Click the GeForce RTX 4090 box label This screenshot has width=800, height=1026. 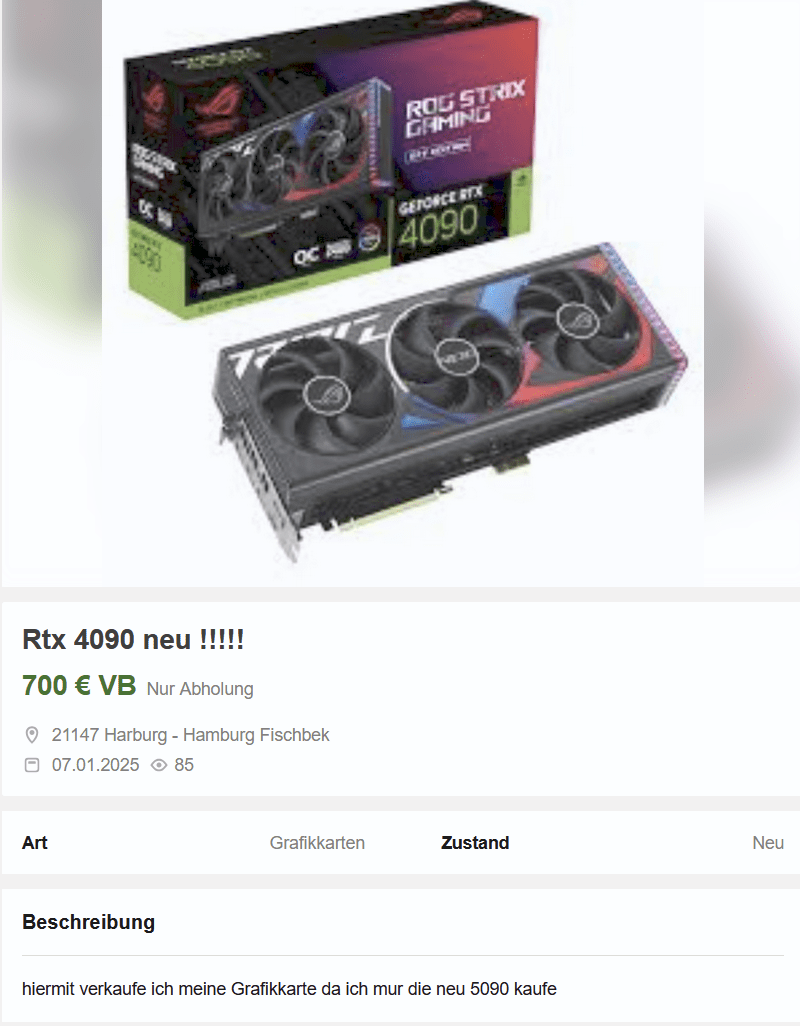pyautogui.click(x=440, y=222)
